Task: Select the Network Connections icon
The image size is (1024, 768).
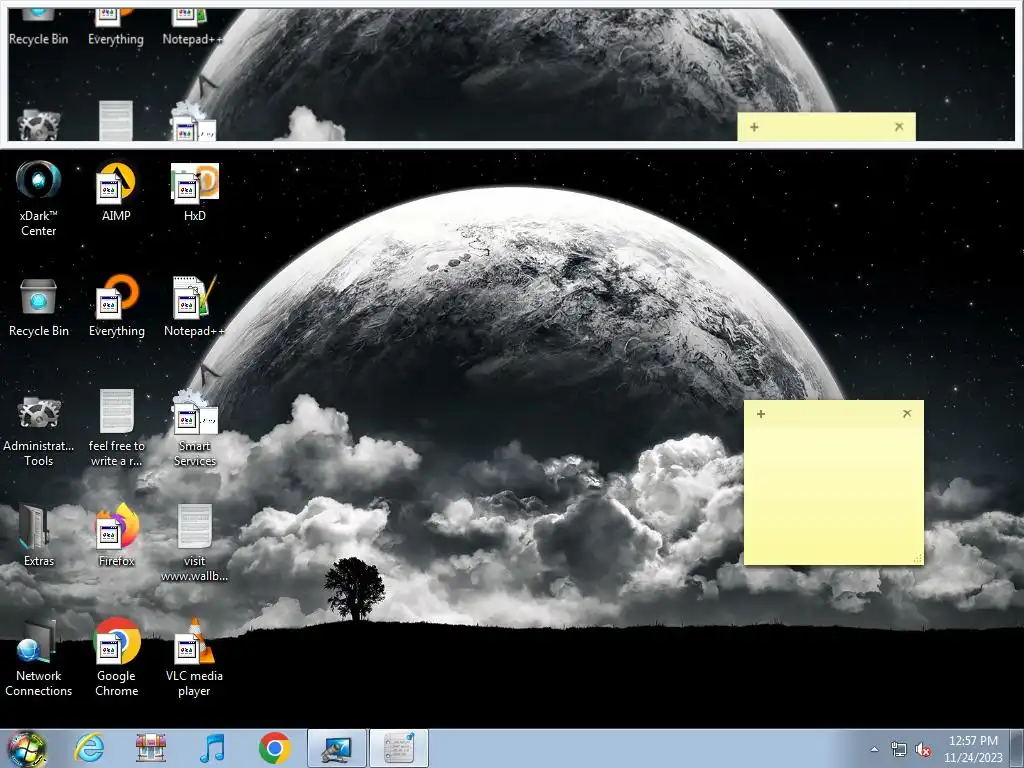Action: [x=39, y=658]
